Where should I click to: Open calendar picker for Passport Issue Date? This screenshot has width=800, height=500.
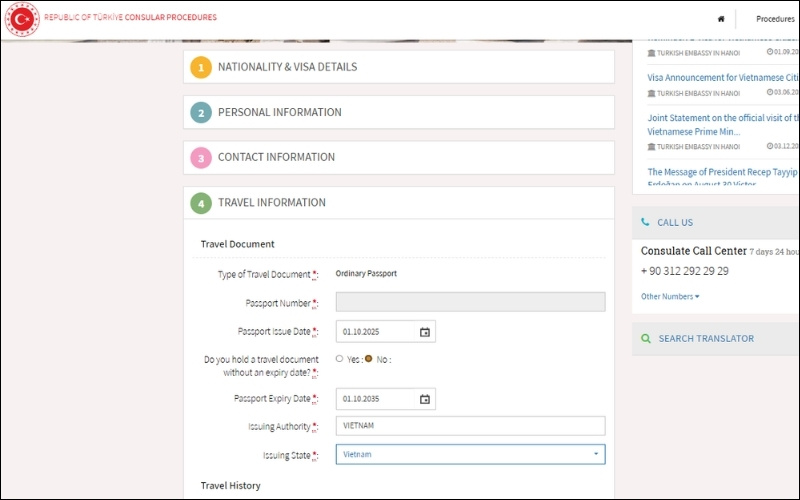[x=424, y=332]
